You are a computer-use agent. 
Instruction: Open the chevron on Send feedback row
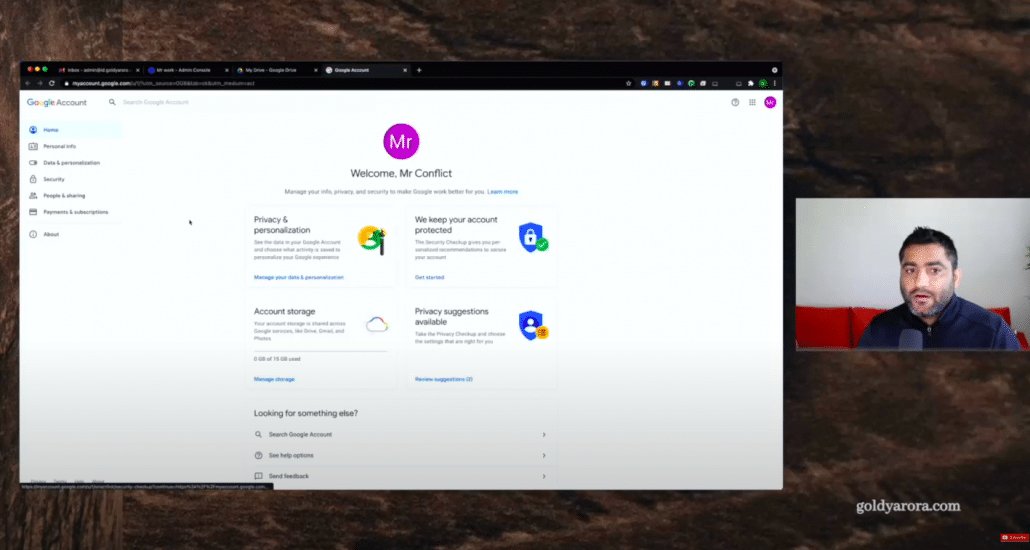point(544,476)
